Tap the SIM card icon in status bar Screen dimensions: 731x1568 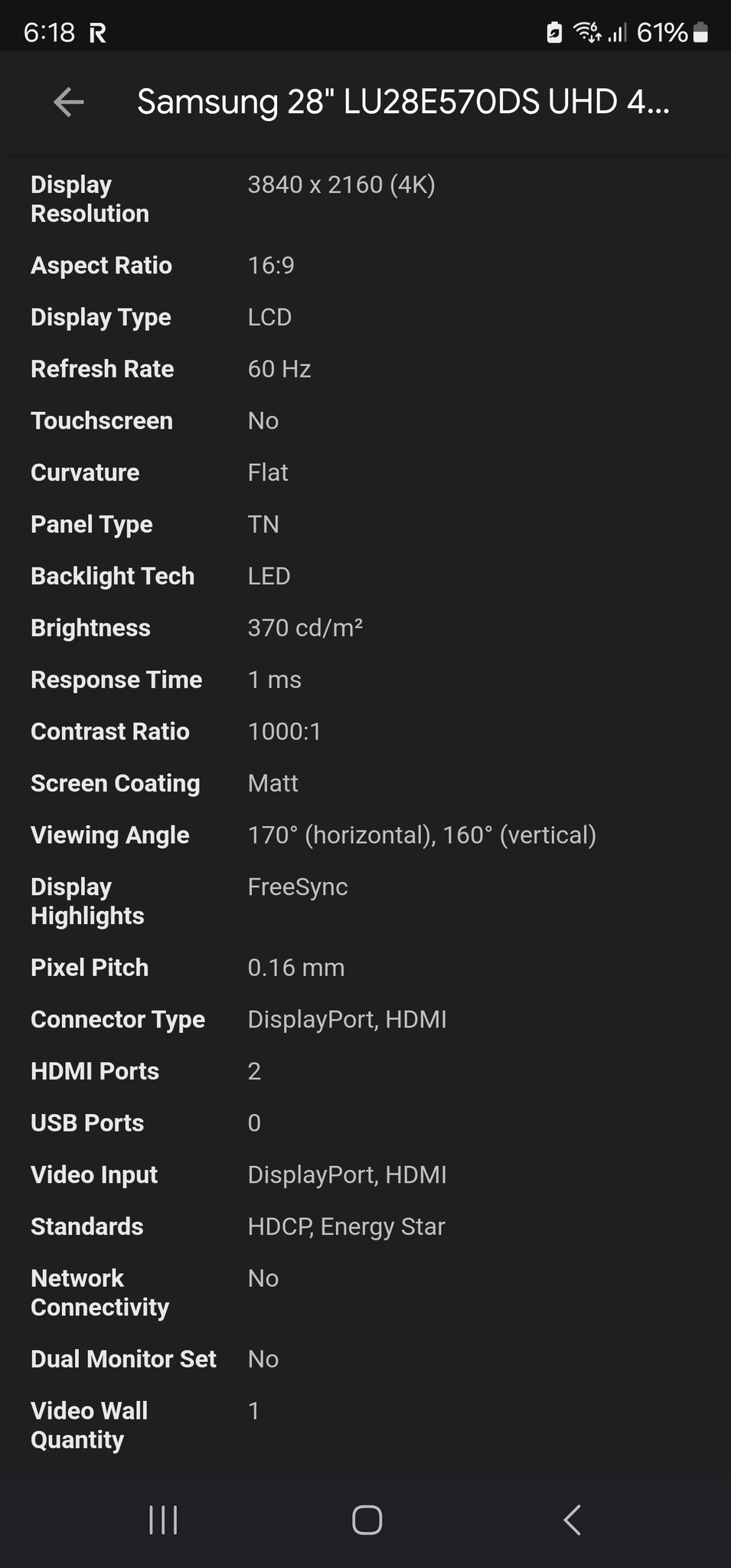click(x=554, y=32)
